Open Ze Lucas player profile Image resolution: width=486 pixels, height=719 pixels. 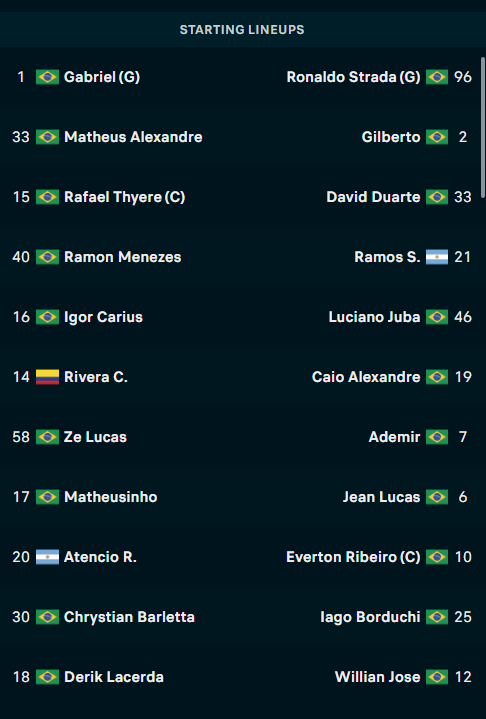[95, 437]
